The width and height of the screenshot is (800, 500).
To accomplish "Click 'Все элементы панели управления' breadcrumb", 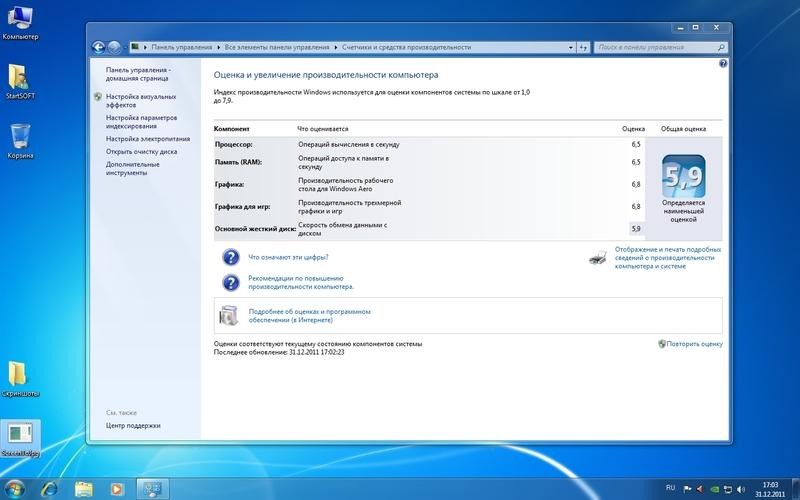I will [277, 47].
